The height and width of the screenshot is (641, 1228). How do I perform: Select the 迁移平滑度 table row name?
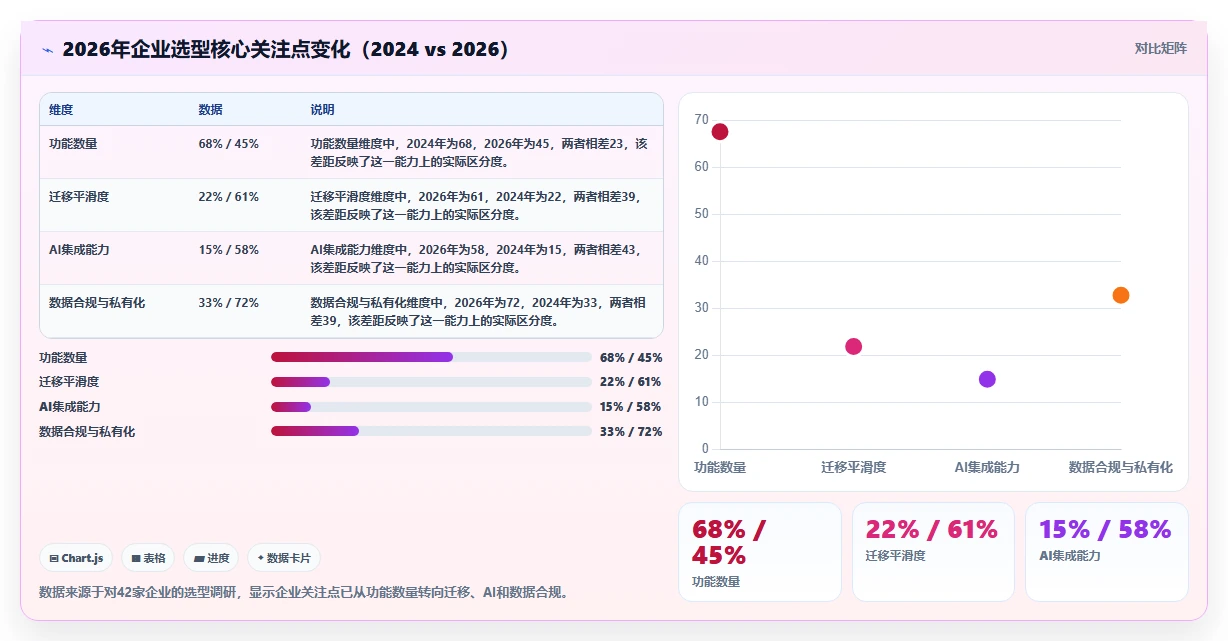tap(79, 196)
